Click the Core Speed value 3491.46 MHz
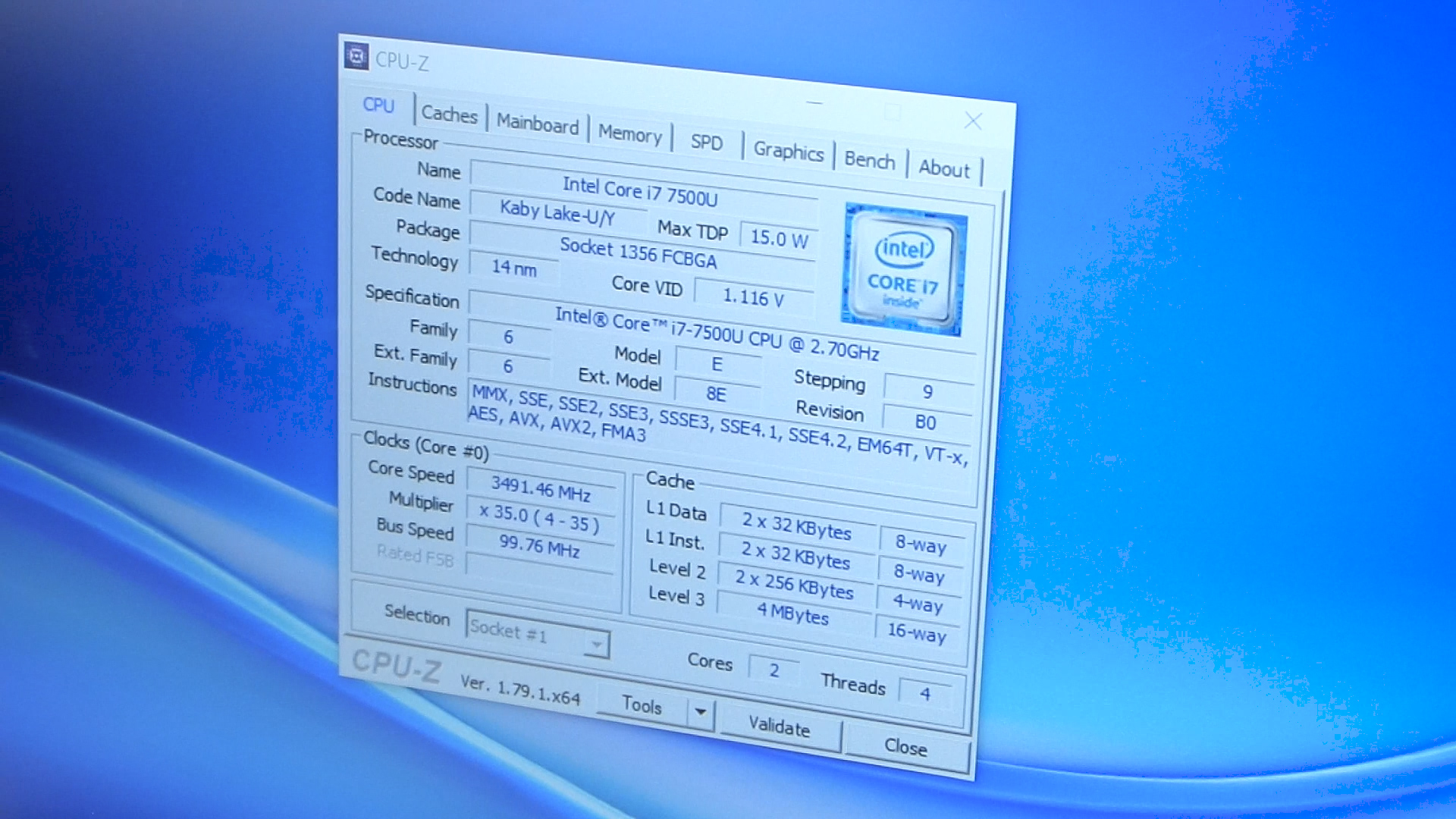 [x=541, y=489]
